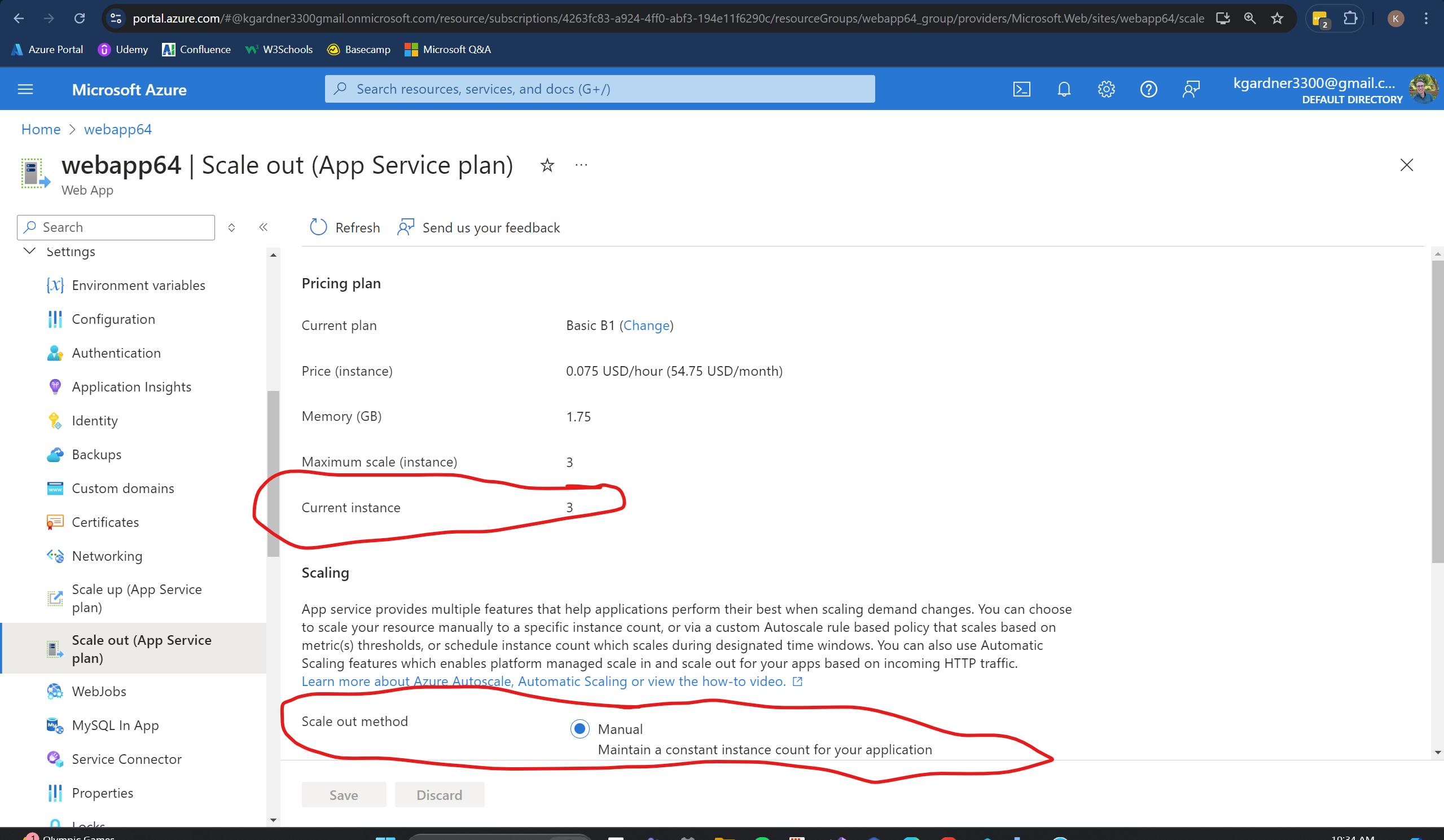Open Configuration in sidebar
This screenshot has height=840, width=1444.
(113, 319)
